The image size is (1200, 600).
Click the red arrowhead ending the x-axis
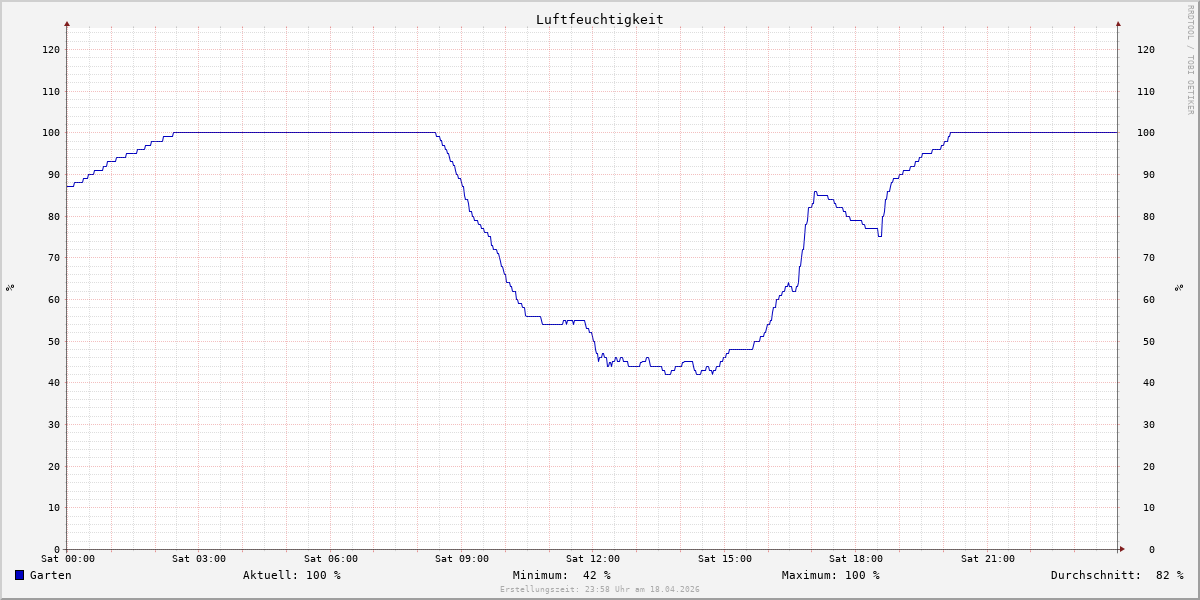point(1121,549)
